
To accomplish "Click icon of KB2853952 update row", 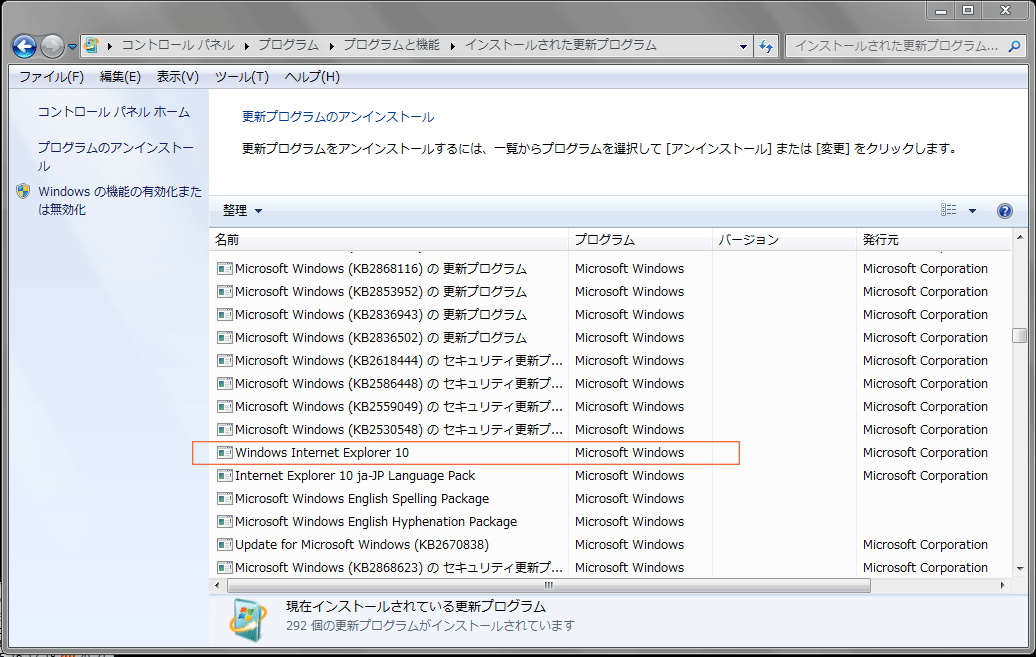I will coord(225,292).
